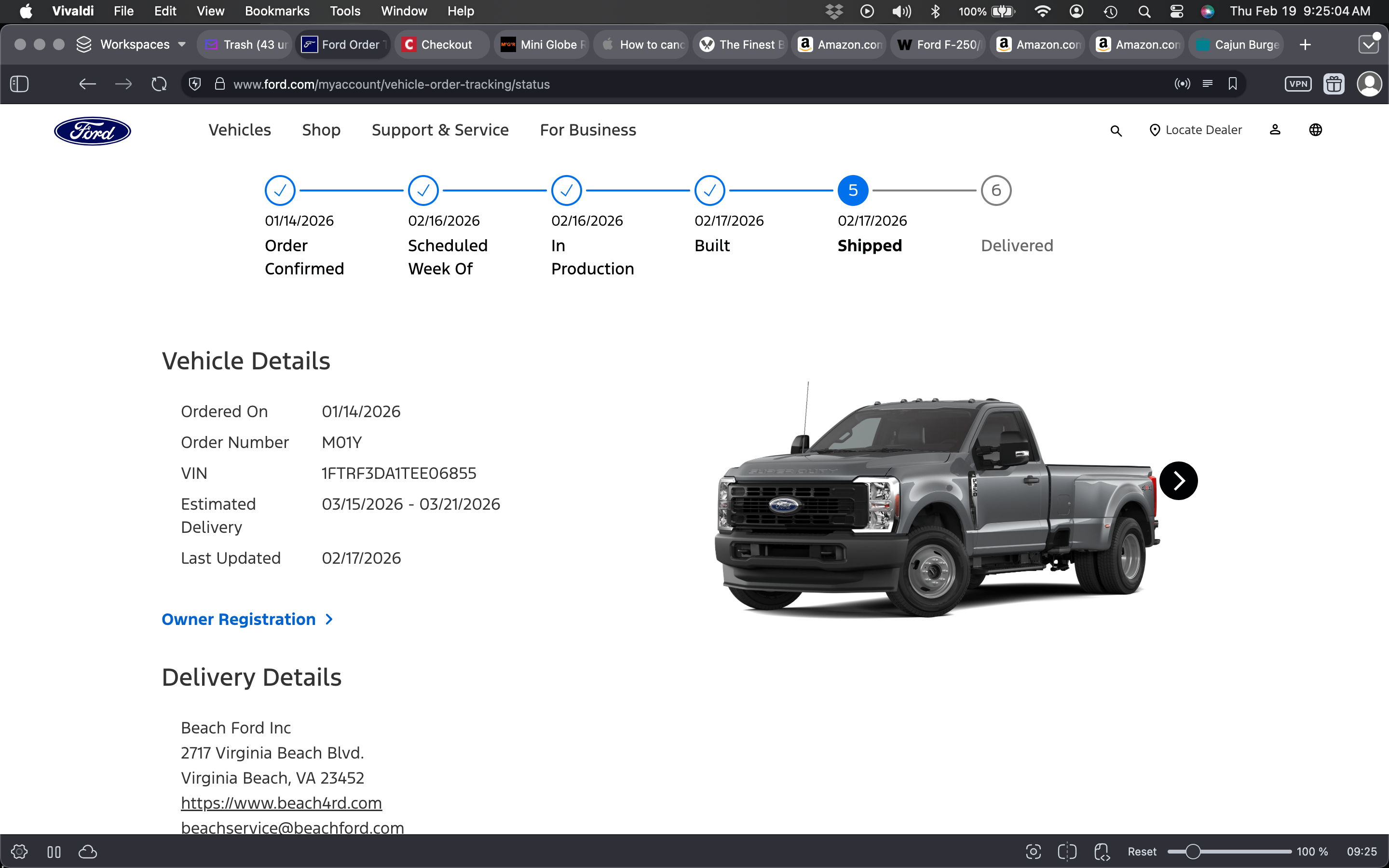Open the beach4rd.com dealer link
Image resolution: width=1389 pixels, height=868 pixels.
(281, 802)
